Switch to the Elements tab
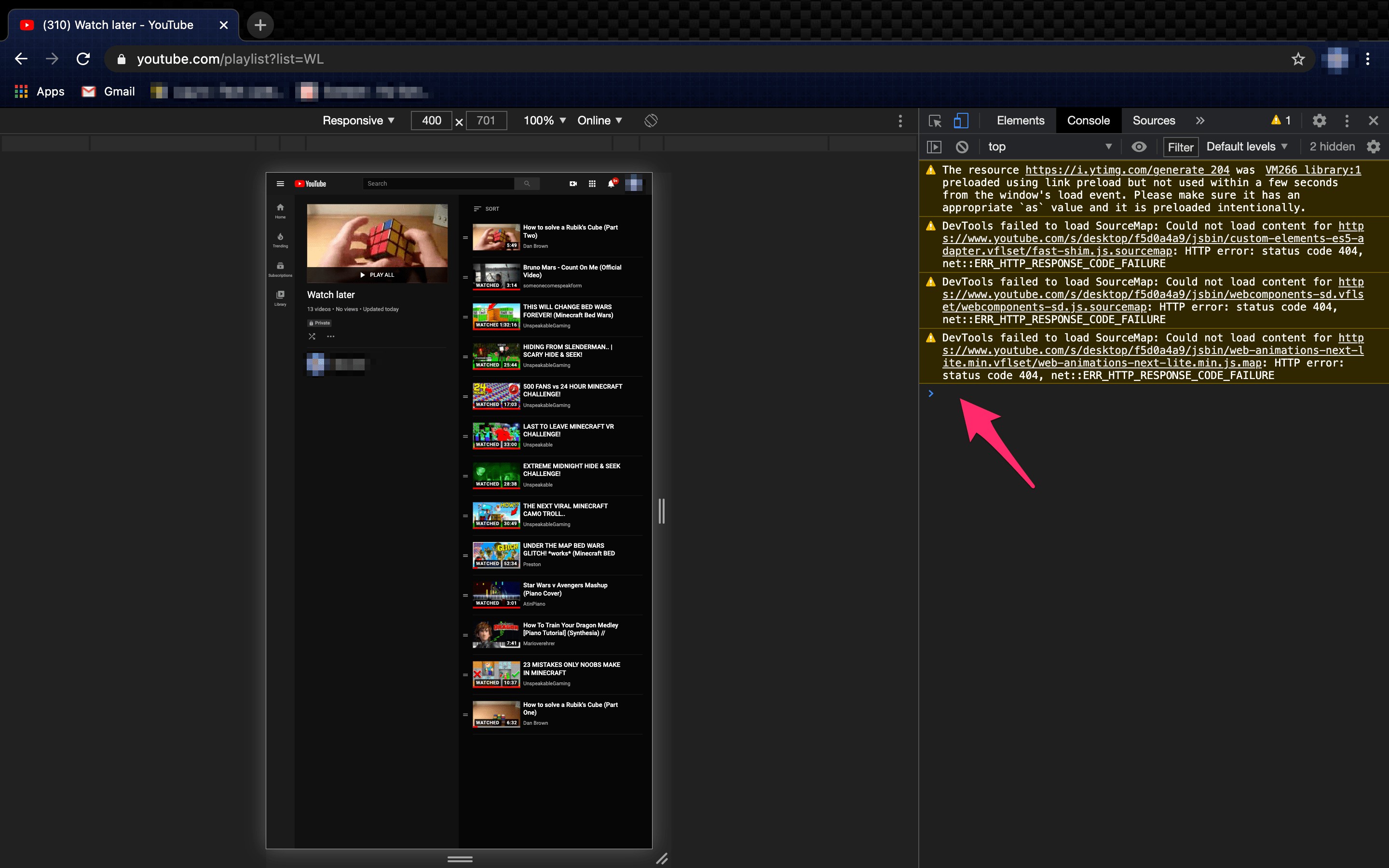Viewport: 1389px width, 868px height. (x=1021, y=121)
